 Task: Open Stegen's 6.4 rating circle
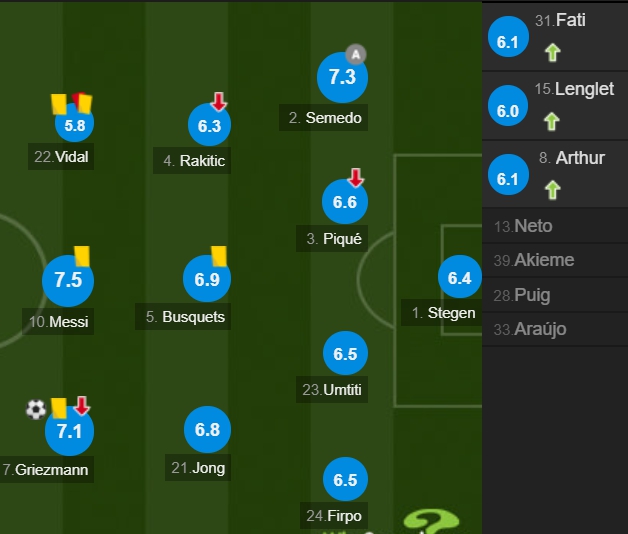click(459, 277)
